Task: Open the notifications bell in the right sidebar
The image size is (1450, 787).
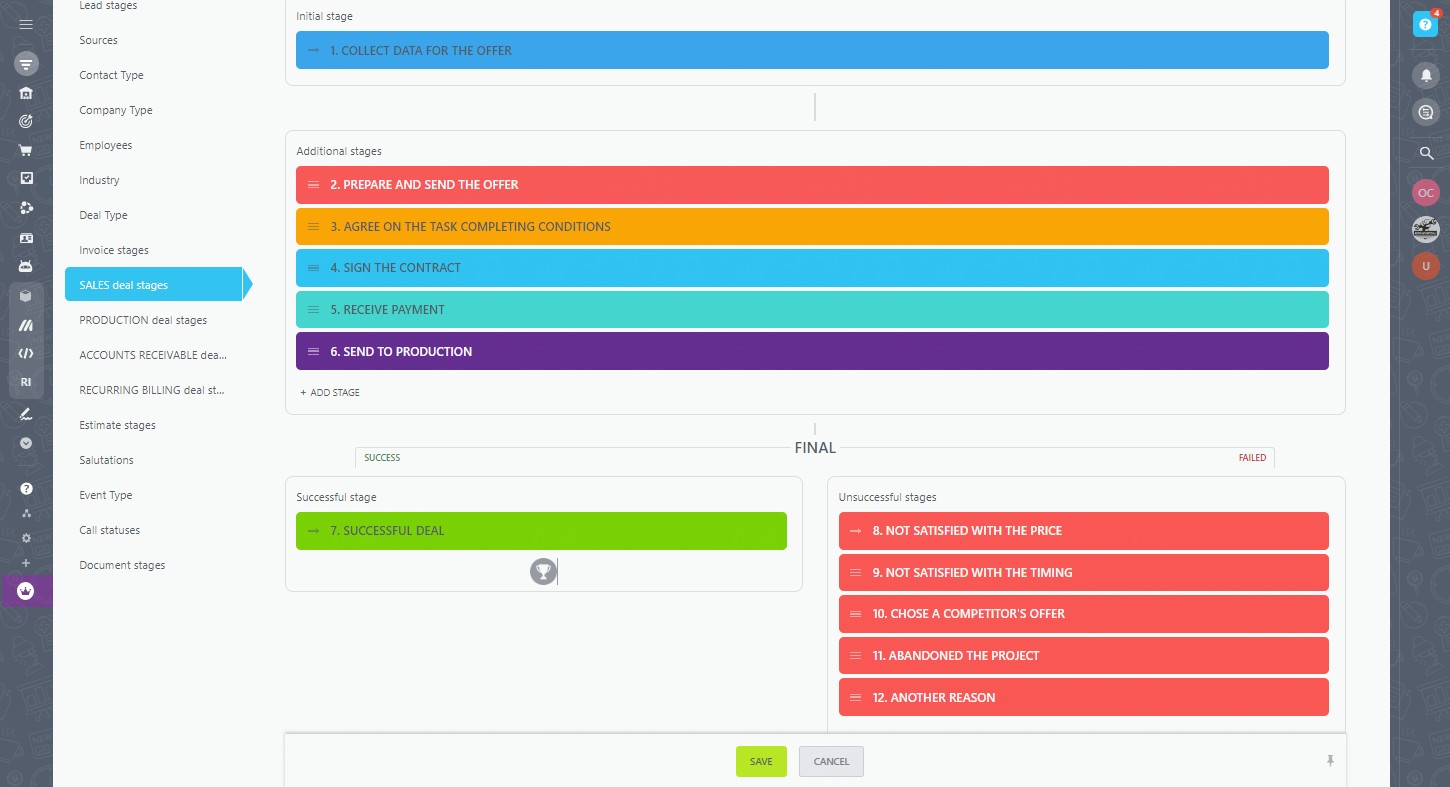Action: 1425,75
